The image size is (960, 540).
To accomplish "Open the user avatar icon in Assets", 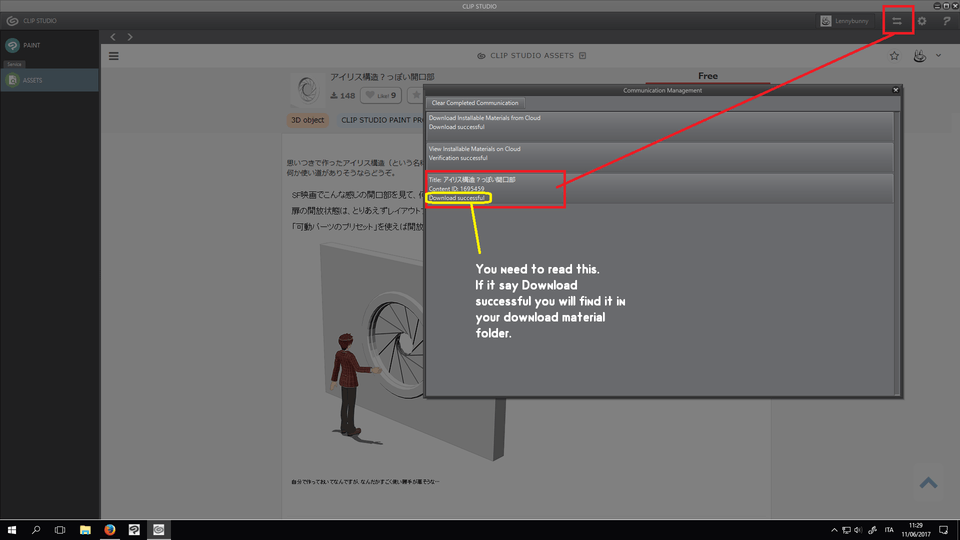I will point(920,56).
